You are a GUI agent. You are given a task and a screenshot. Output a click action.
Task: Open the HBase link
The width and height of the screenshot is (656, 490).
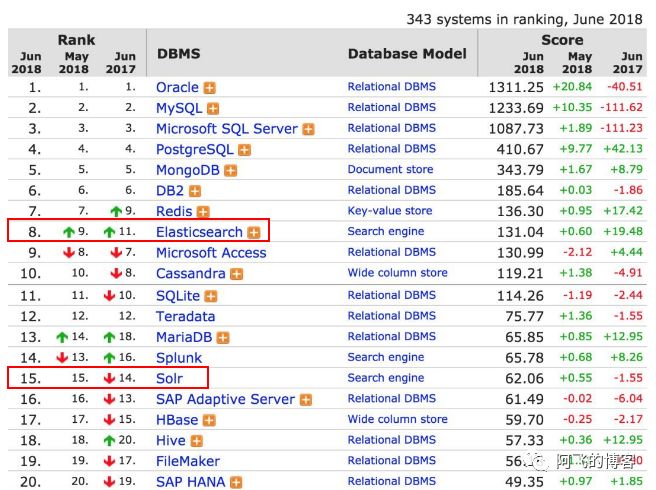(177, 420)
